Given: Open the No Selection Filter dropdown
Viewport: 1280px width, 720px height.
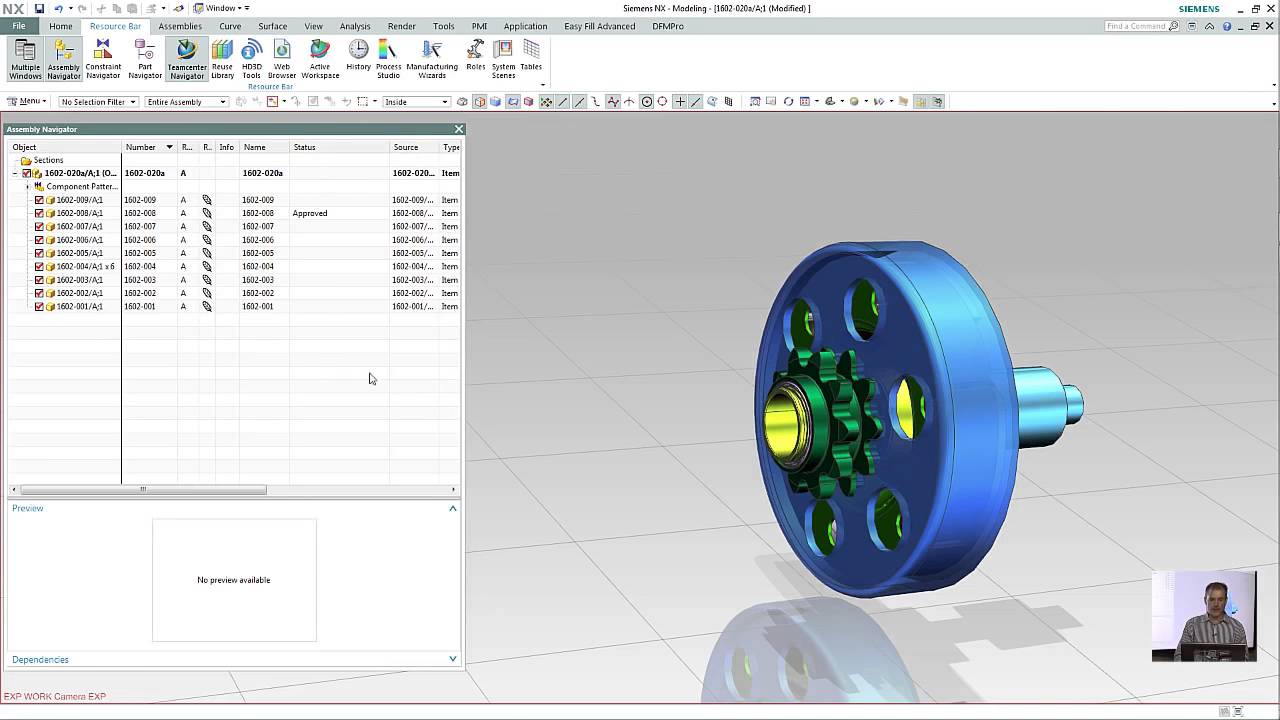Looking at the screenshot, I should (x=98, y=102).
